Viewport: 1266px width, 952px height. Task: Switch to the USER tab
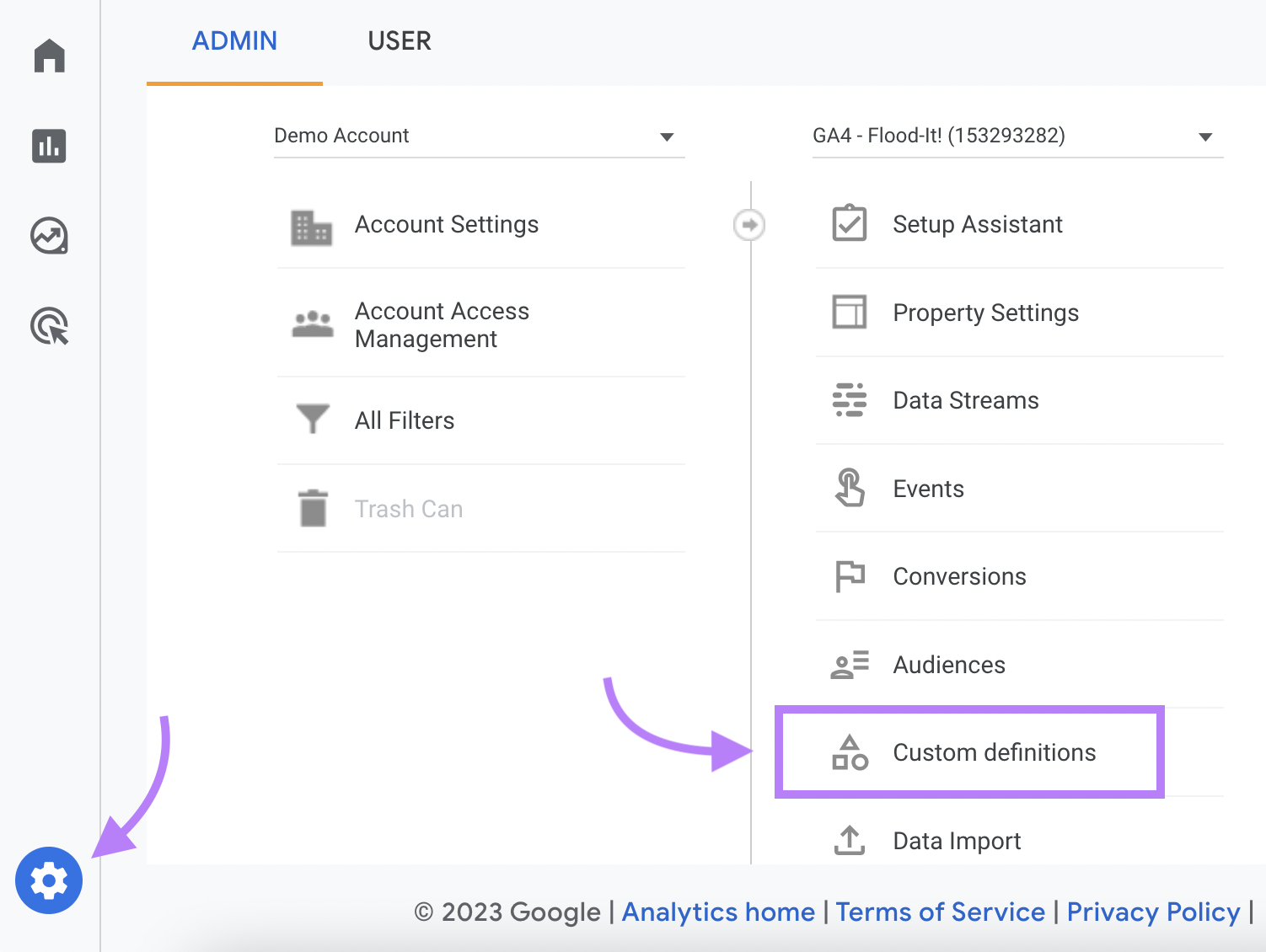399,40
